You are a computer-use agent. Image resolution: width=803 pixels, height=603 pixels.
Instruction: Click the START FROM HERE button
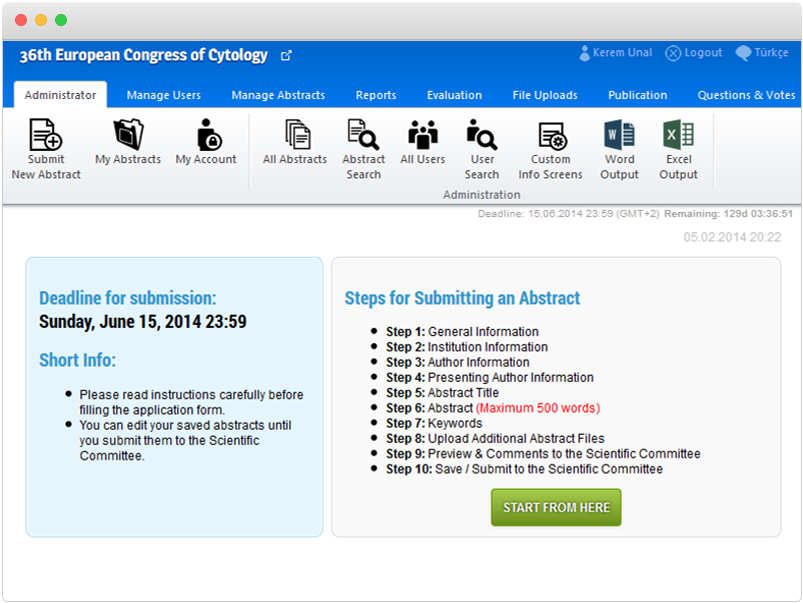(x=556, y=507)
